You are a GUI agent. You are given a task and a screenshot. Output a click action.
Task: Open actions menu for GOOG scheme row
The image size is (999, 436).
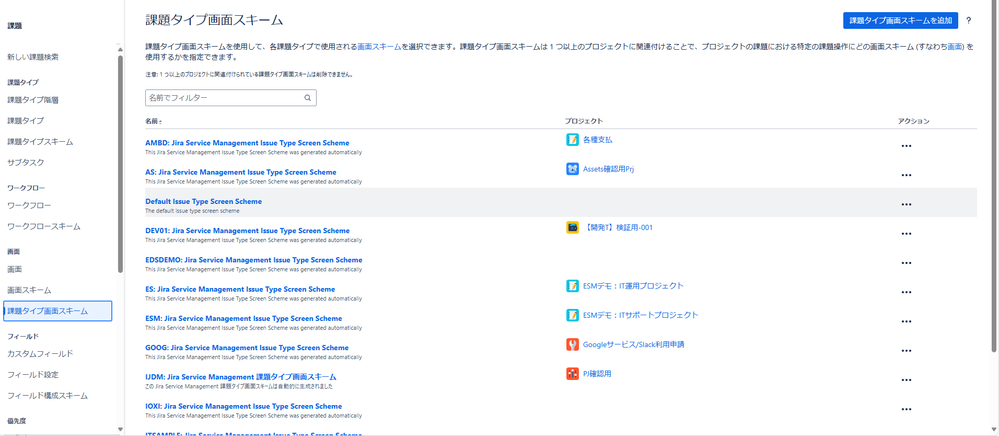tap(906, 351)
